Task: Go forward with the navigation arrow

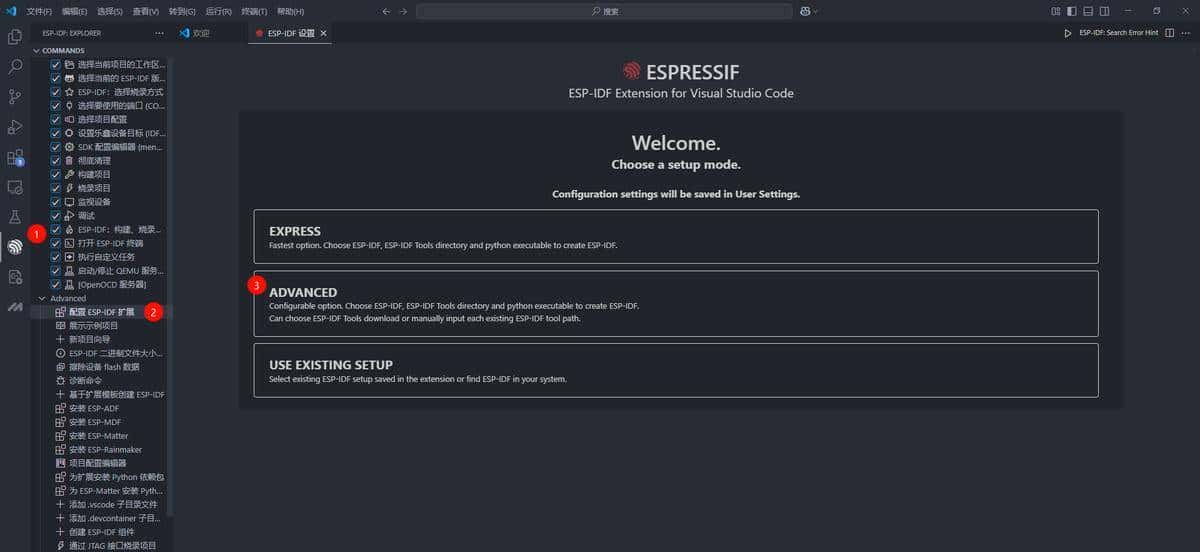Action: point(403,11)
